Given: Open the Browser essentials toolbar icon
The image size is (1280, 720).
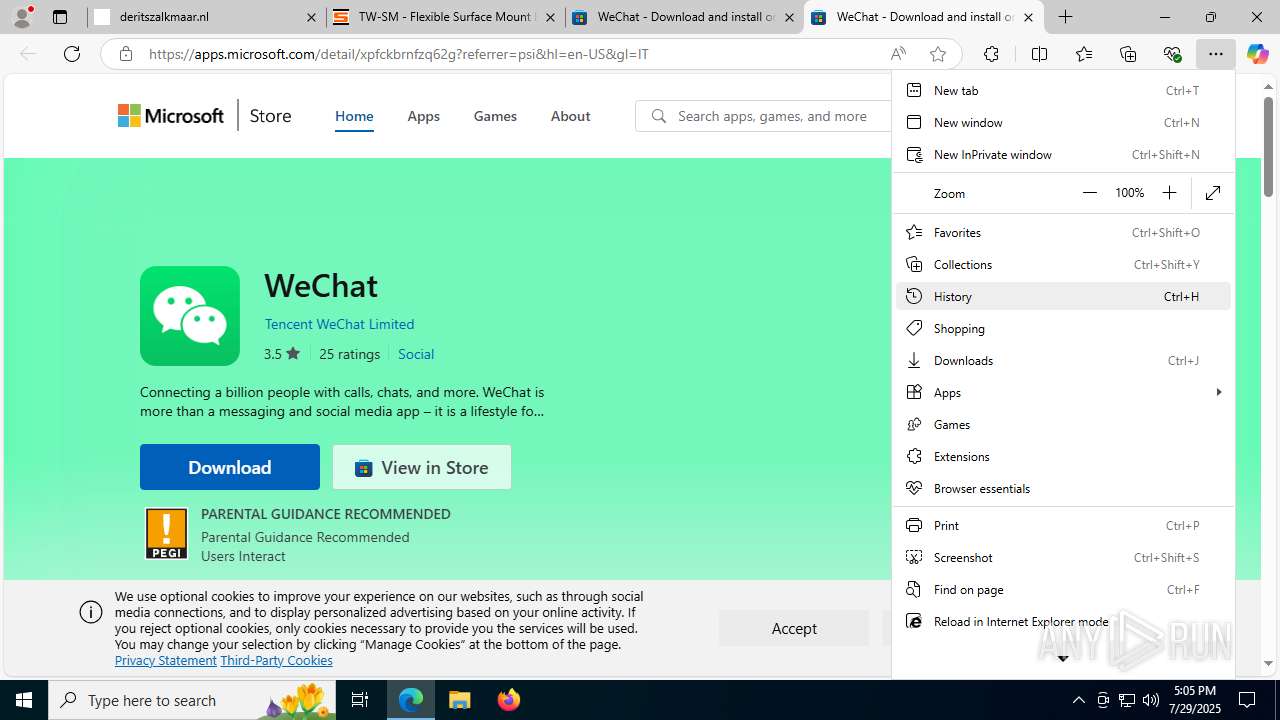Looking at the screenshot, I should pos(1172,54).
